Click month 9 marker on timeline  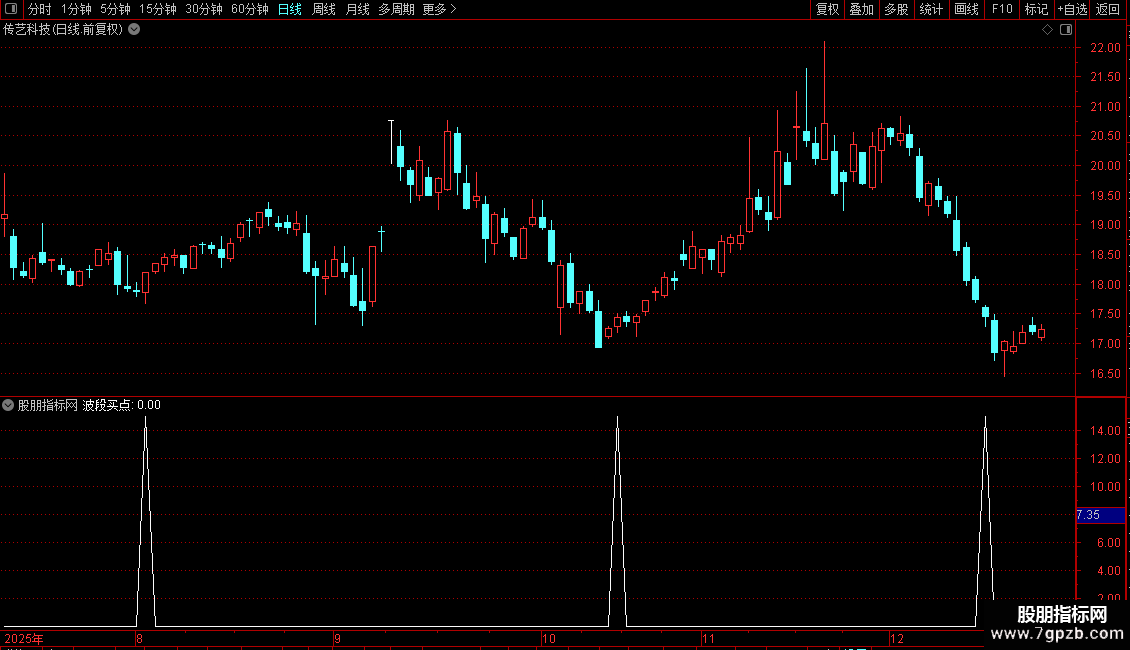(337, 638)
